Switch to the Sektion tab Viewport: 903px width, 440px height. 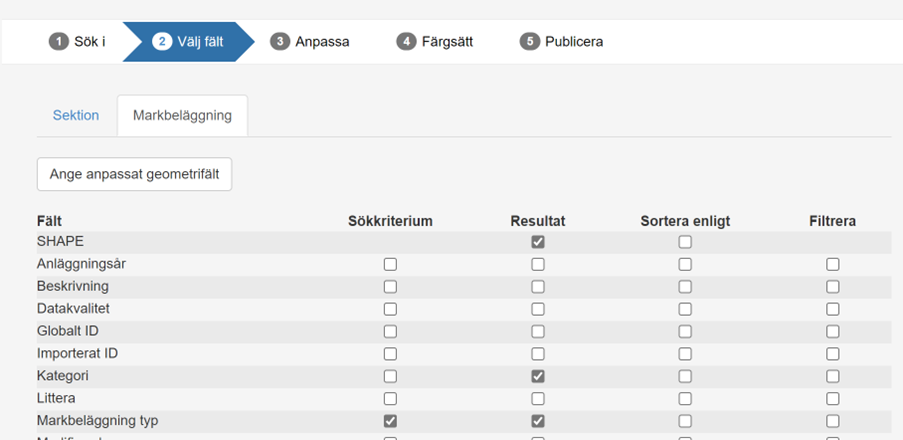coord(76,115)
